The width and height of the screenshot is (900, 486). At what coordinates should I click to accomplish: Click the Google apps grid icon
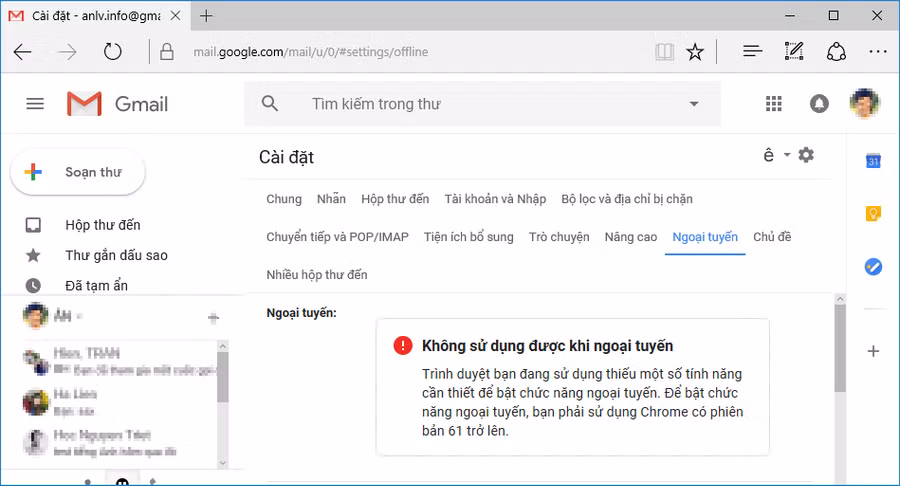click(773, 104)
